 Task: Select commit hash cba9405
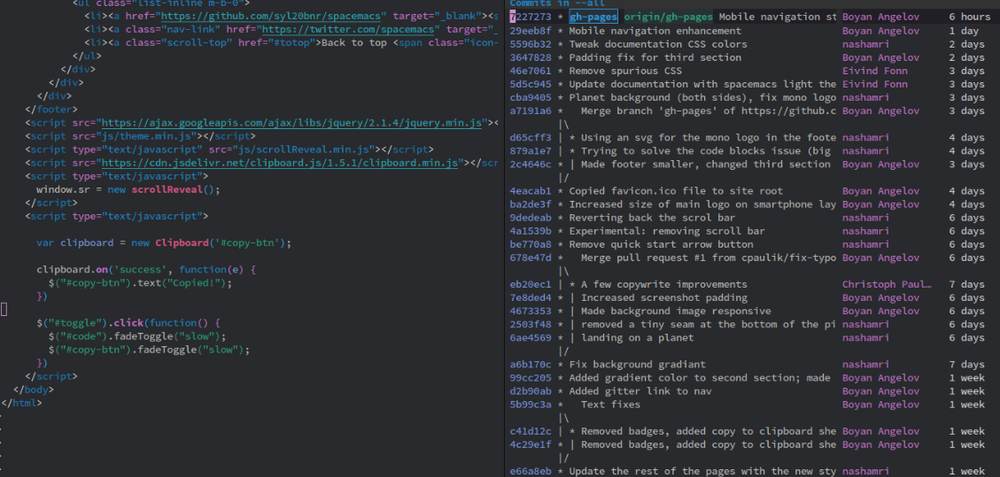coord(531,98)
